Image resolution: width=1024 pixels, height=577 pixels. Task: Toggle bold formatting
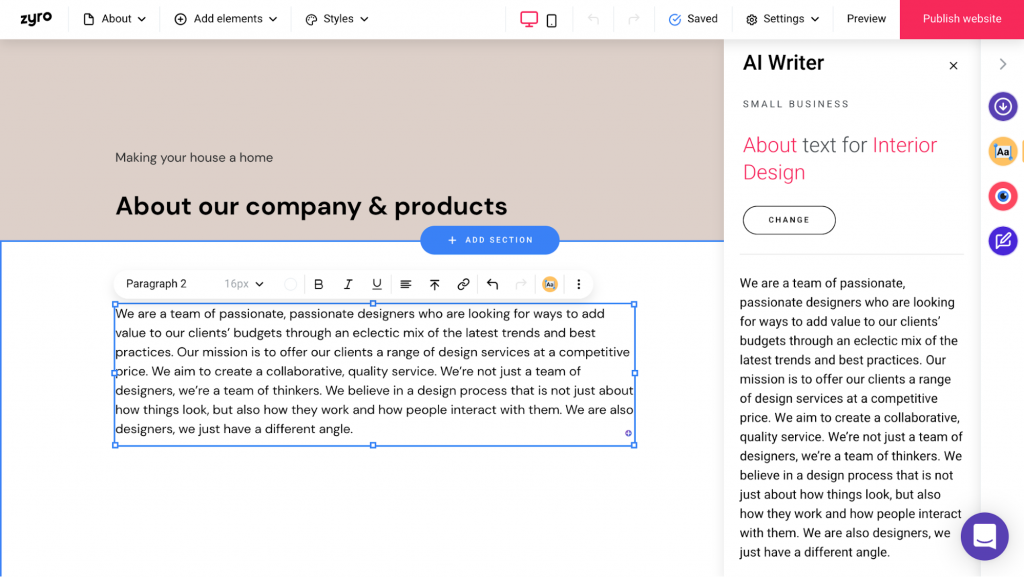click(x=319, y=284)
